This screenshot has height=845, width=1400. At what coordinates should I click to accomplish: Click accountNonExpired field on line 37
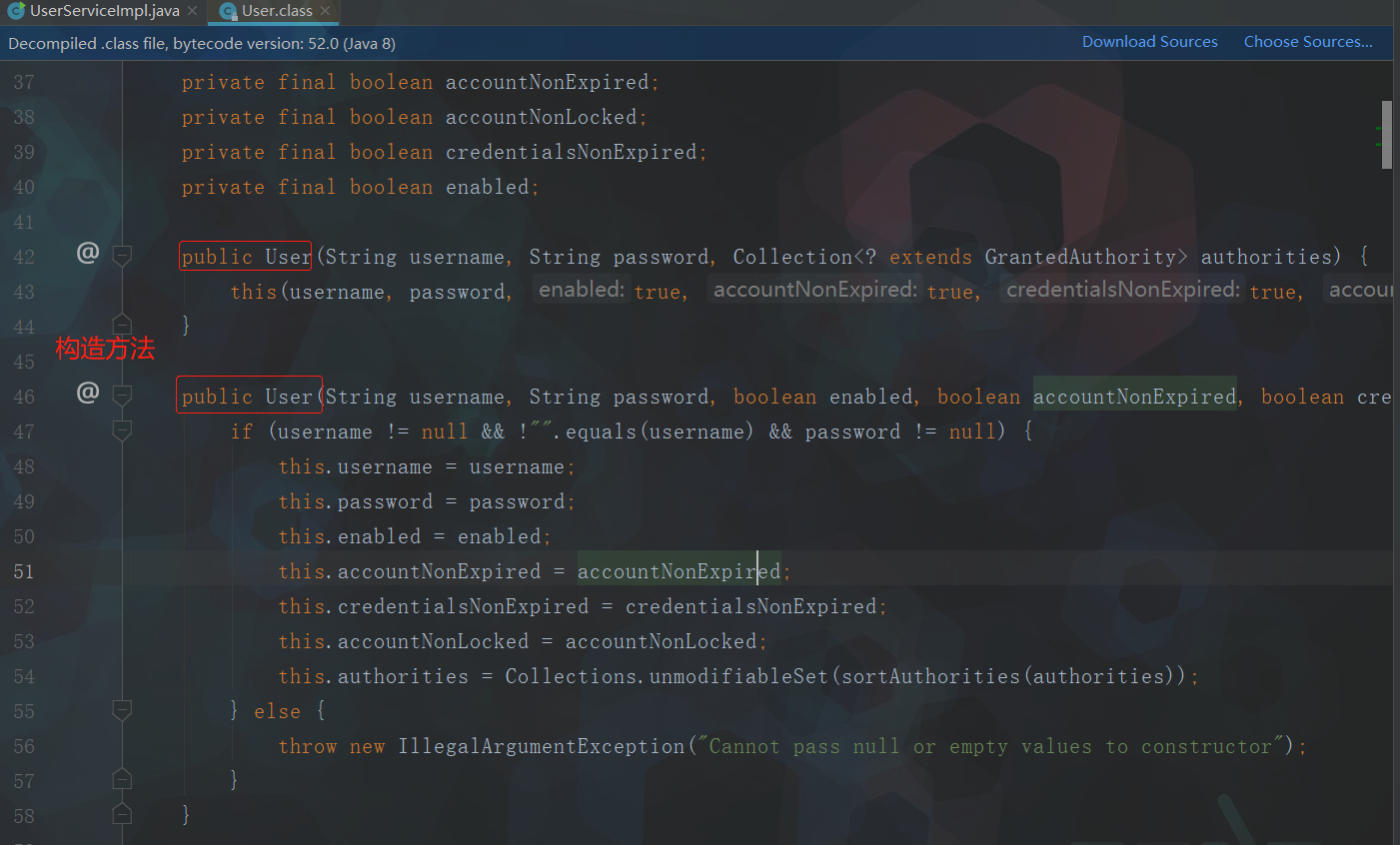click(547, 82)
